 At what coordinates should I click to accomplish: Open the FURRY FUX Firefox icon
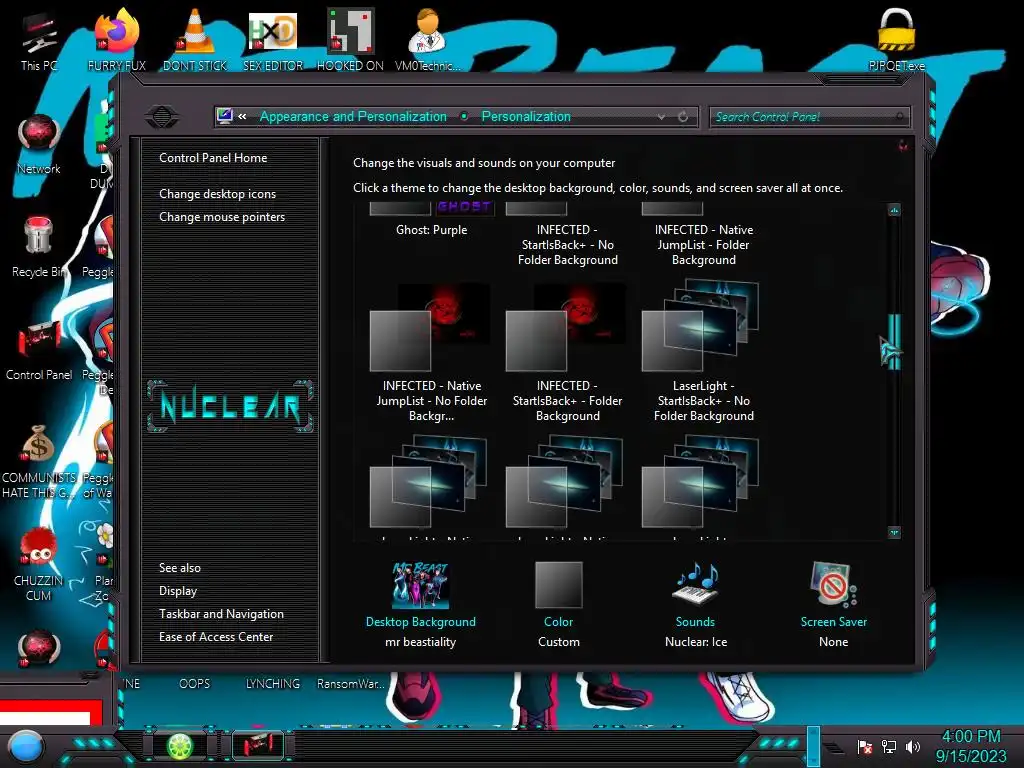116,39
